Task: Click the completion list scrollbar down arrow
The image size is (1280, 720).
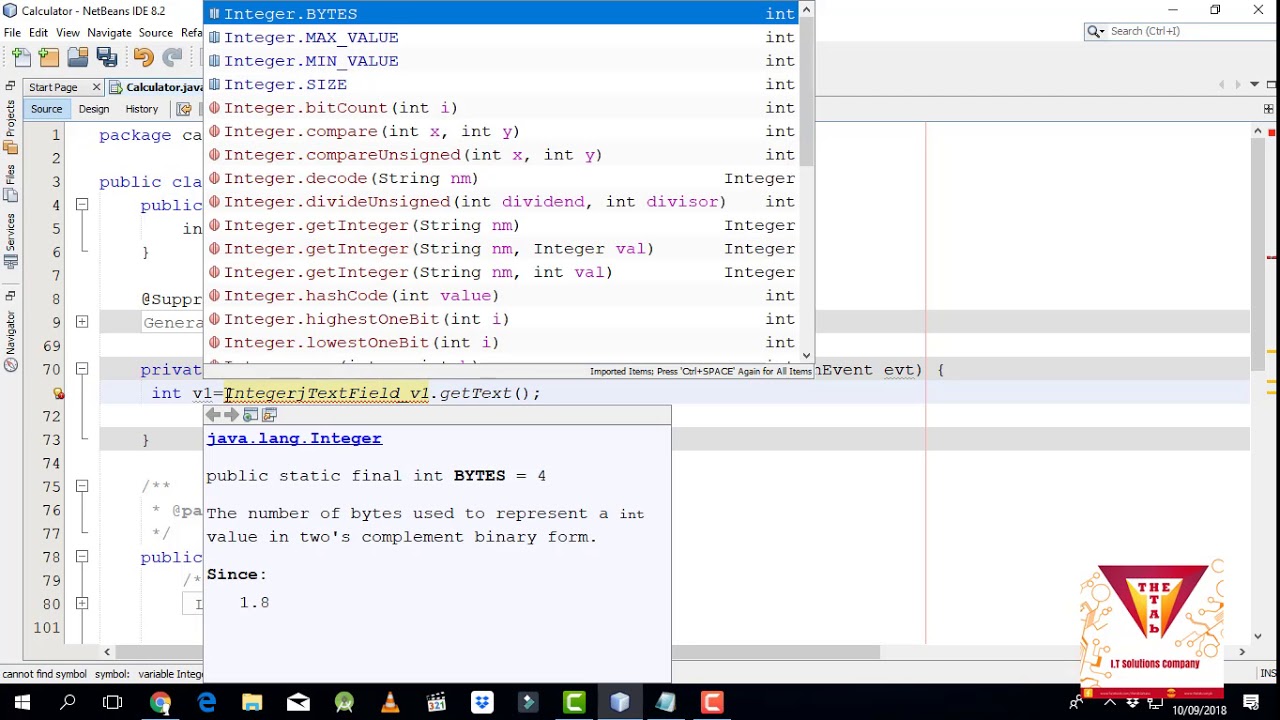Action: pyautogui.click(x=806, y=355)
